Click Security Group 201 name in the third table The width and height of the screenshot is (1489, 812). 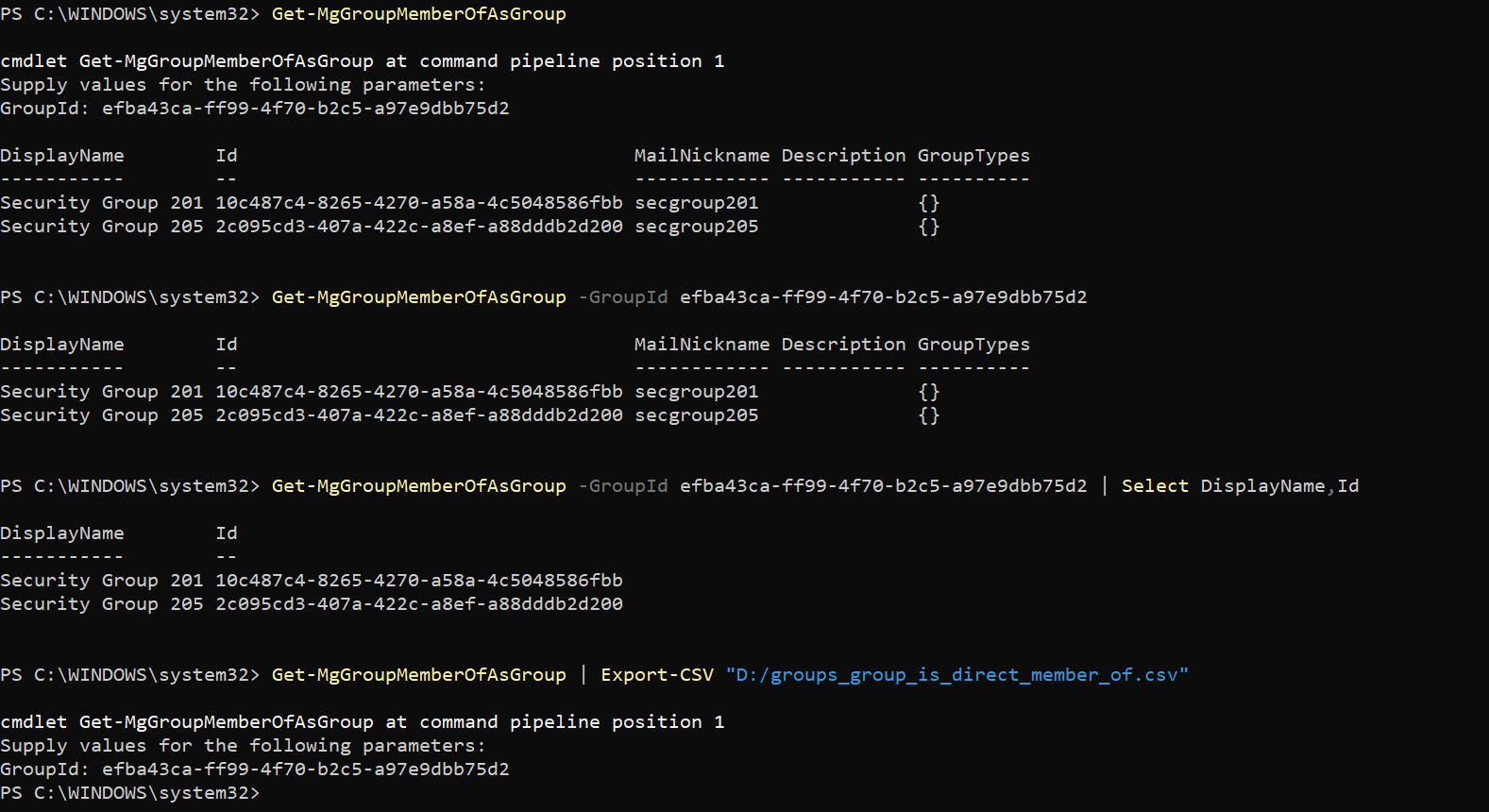tap(101, 581)
